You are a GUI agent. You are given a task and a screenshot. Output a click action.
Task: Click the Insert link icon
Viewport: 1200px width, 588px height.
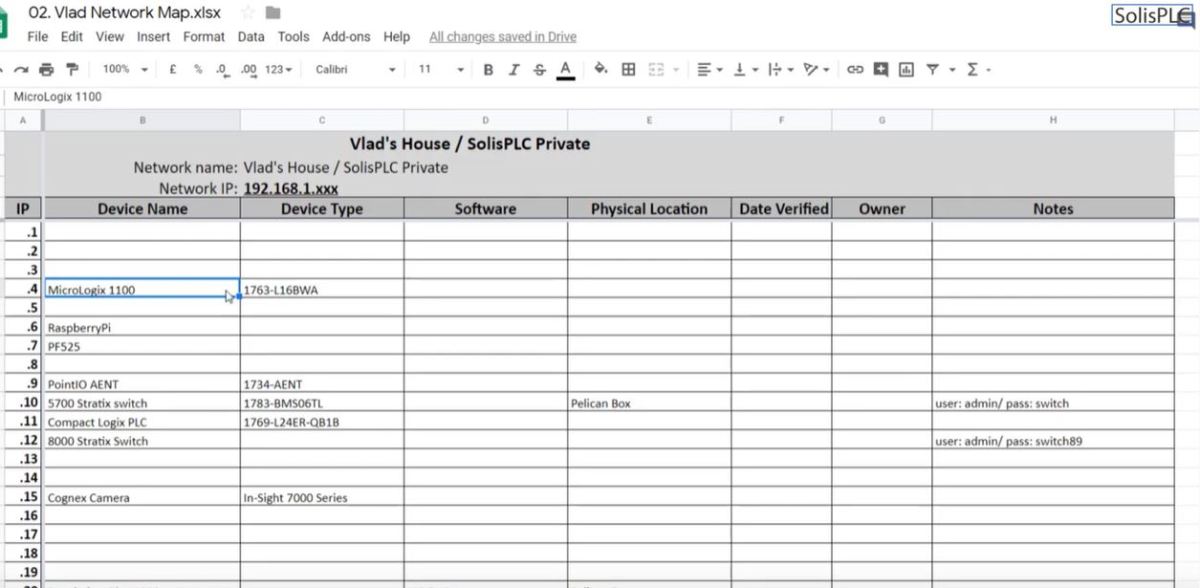click(855, 69)
